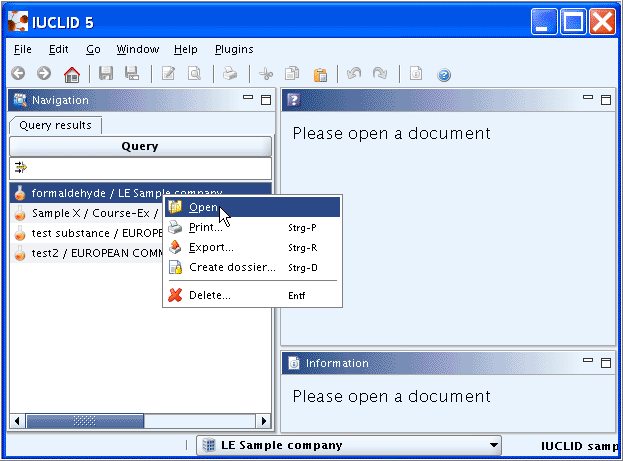Choose Open from the context menu
The height and width of the screenshot is (461, 623).
click(252, 207)
